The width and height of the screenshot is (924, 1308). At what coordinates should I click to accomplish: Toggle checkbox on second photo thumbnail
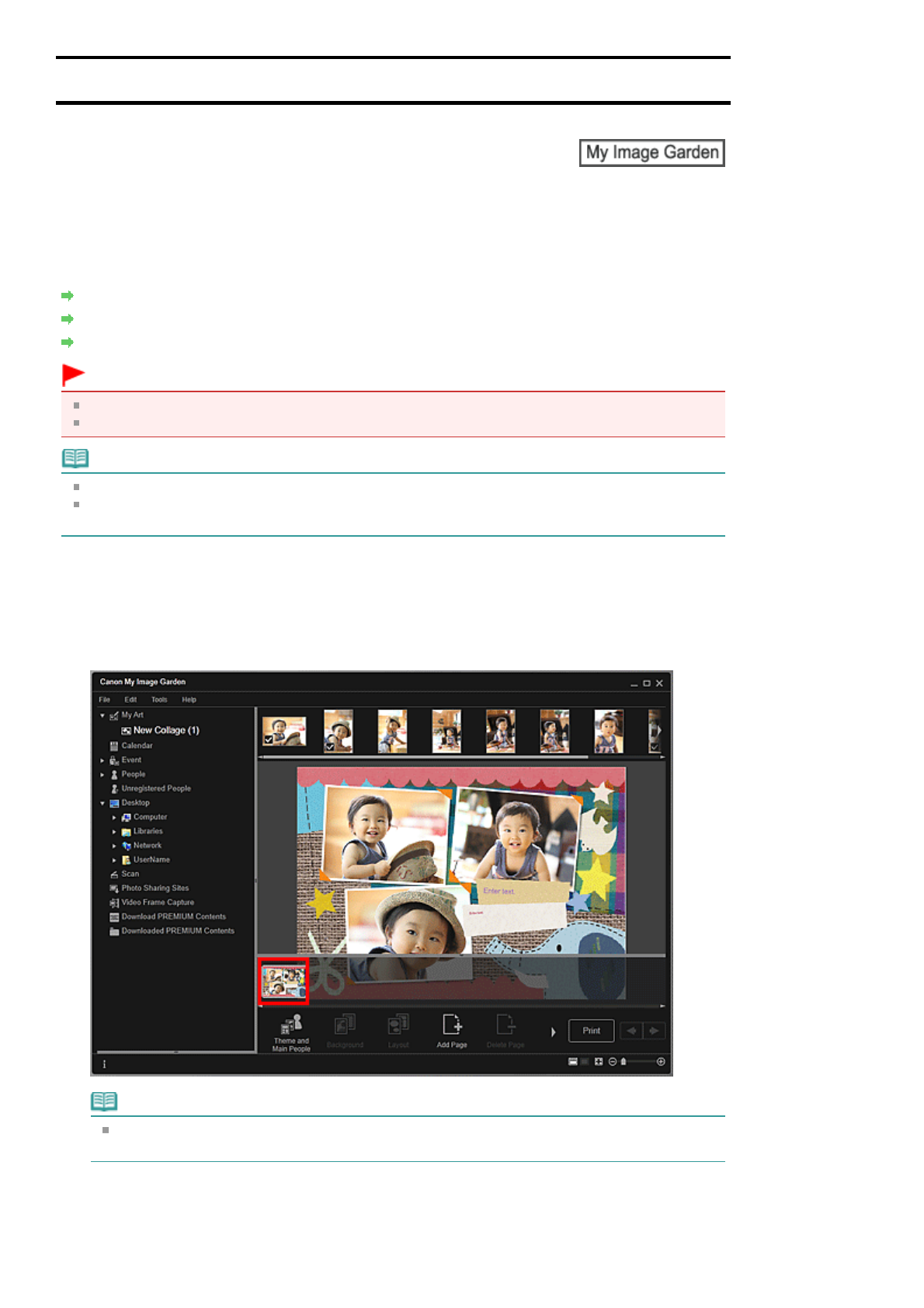click(x=329, y=746)
